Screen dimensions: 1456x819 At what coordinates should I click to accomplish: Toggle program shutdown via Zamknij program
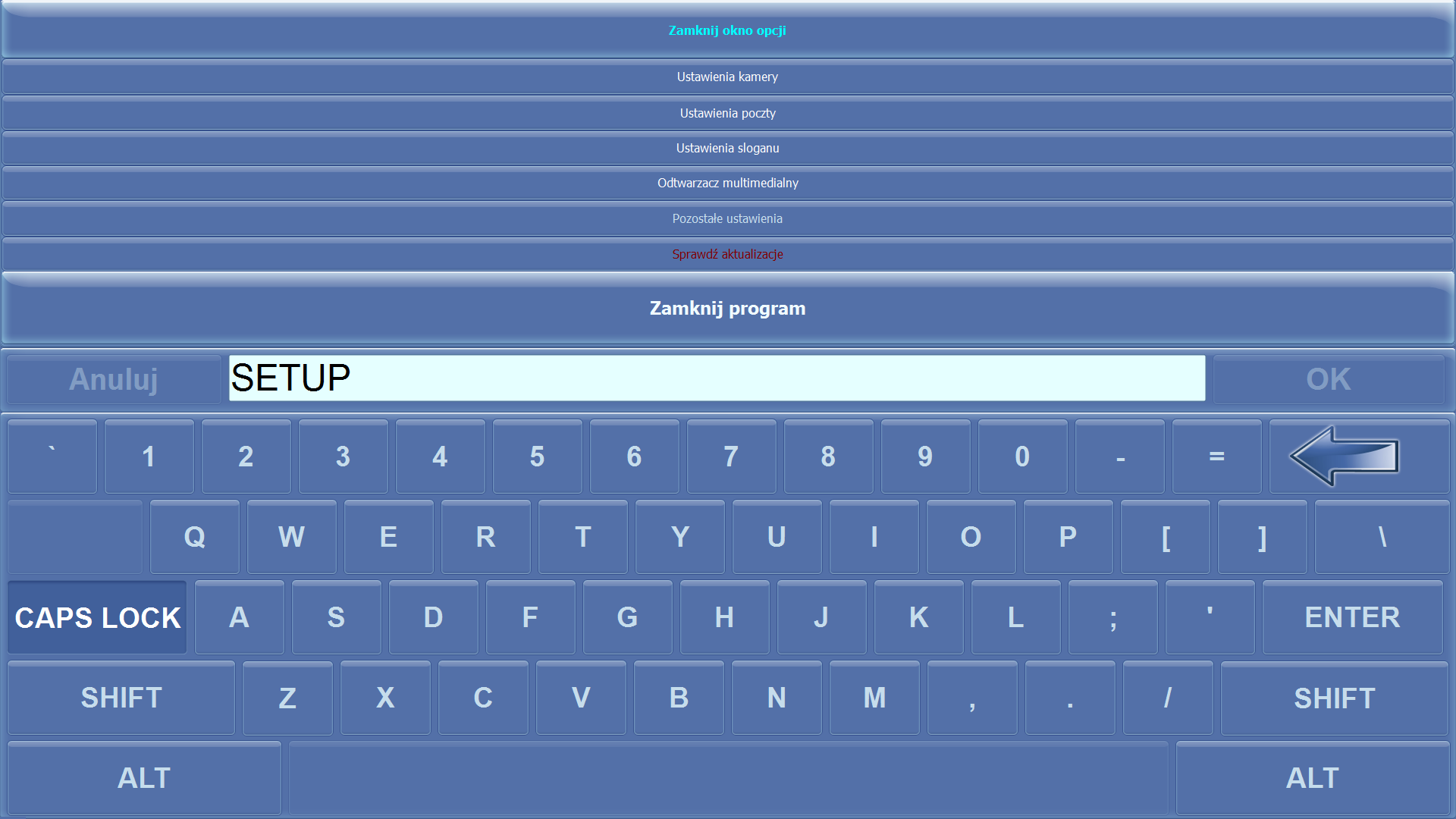728,308
